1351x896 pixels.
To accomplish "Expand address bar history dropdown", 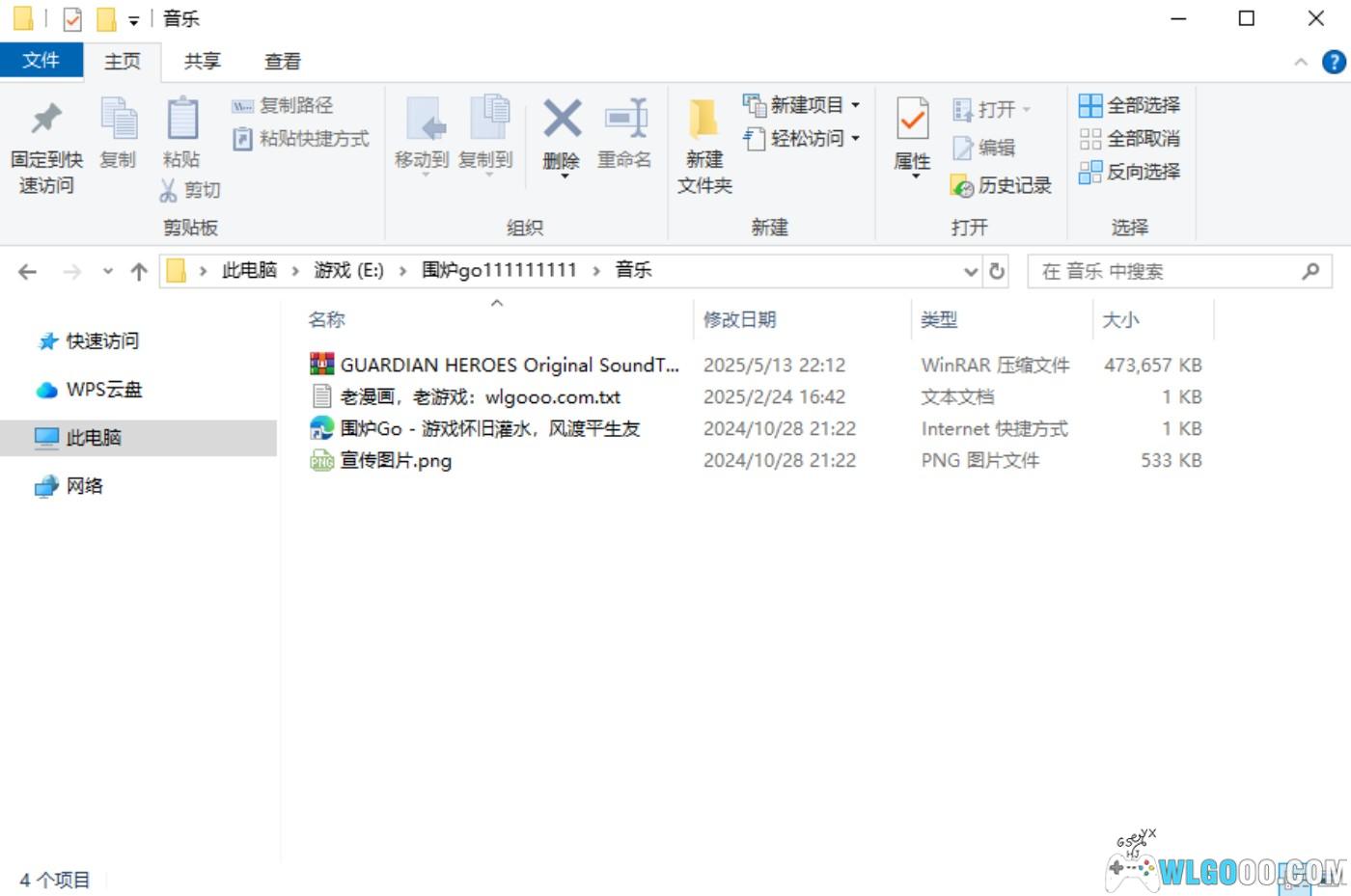I will click(971, 271).
